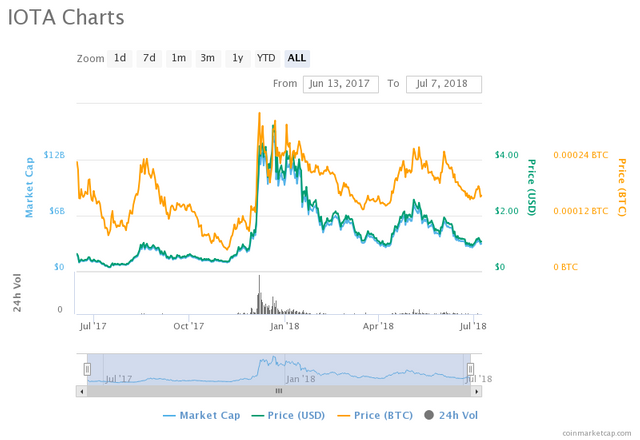
Task: Click the right navigator range handle
Action: click(470, 369)
